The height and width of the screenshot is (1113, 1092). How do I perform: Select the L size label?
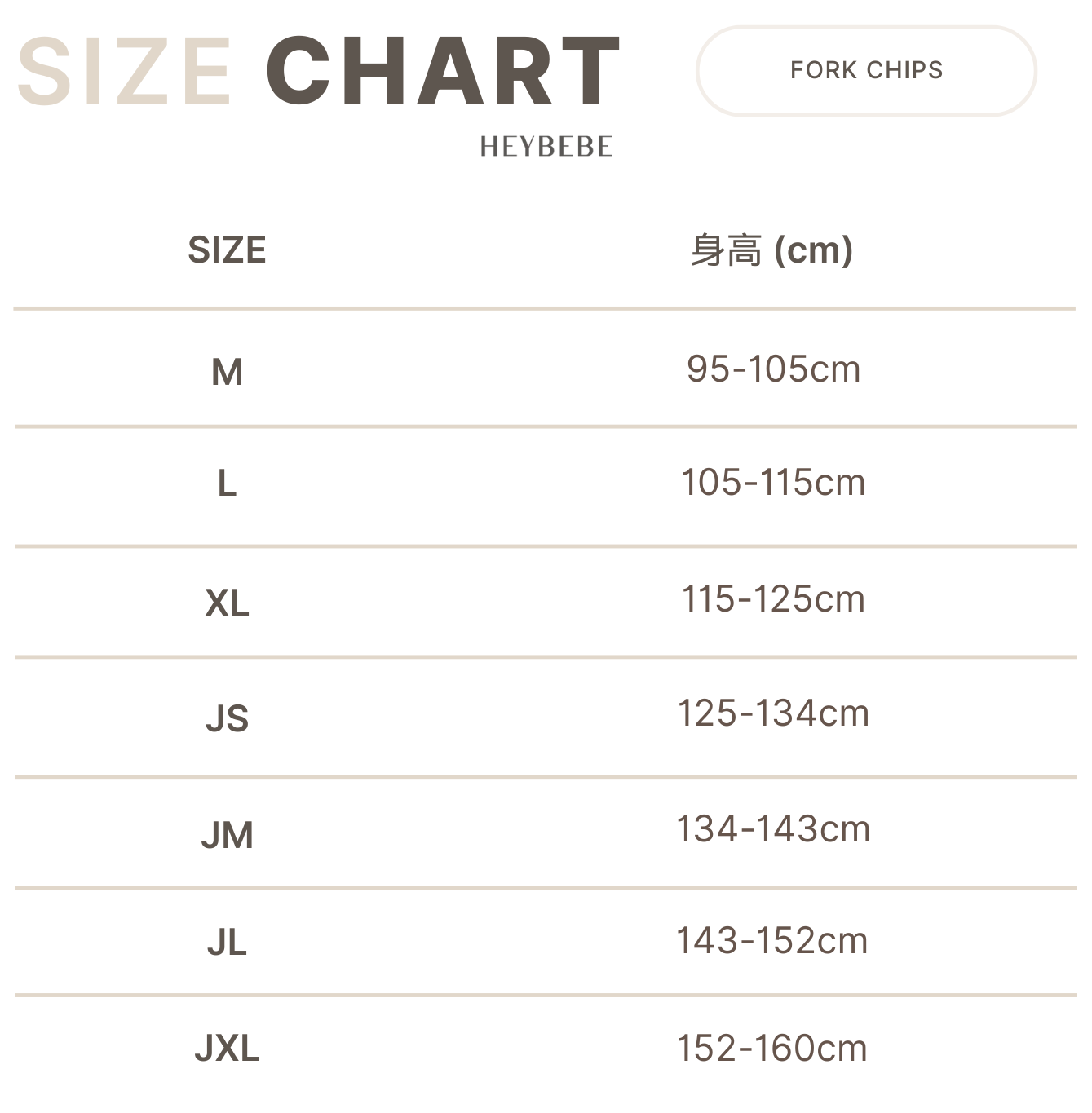[x=227, y=484]
